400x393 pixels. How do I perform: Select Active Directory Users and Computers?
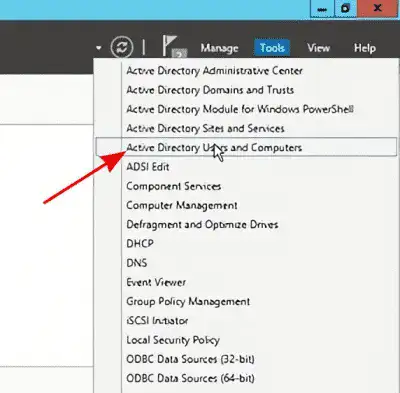pos(246,147)
